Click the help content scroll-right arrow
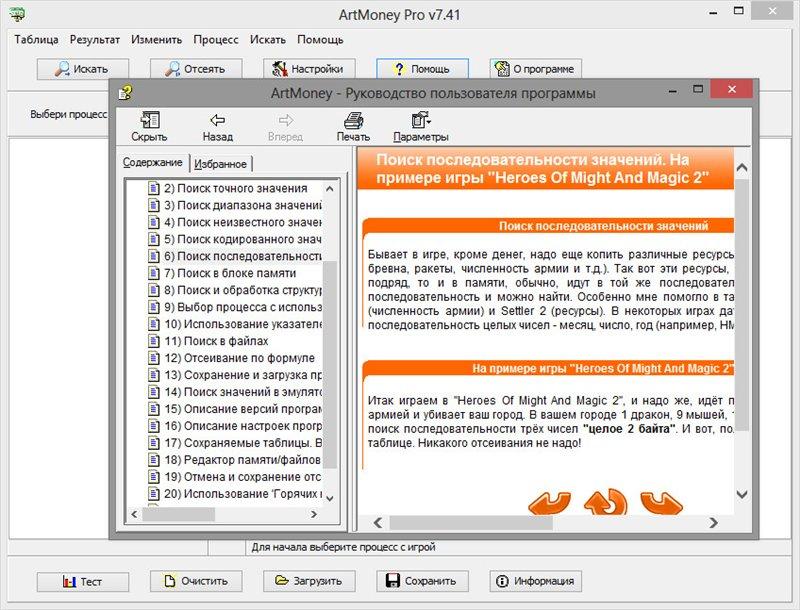Image resolution: width=800 pixels, height=610 pixels. point(713,522)
